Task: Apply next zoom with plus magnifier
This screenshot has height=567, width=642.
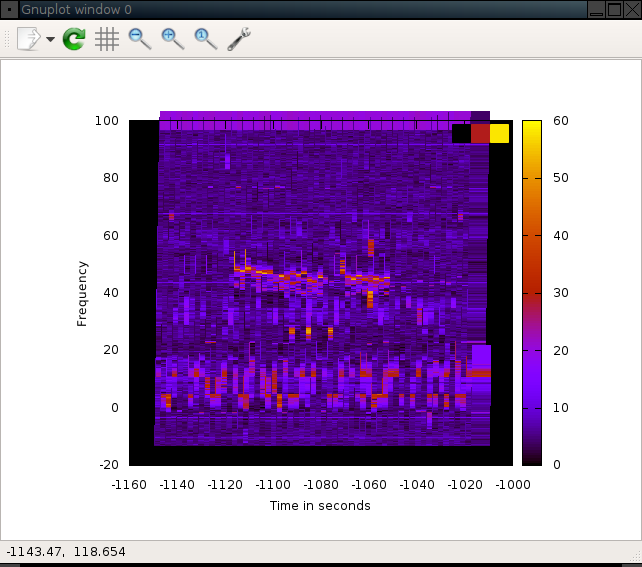Action: 173,39
